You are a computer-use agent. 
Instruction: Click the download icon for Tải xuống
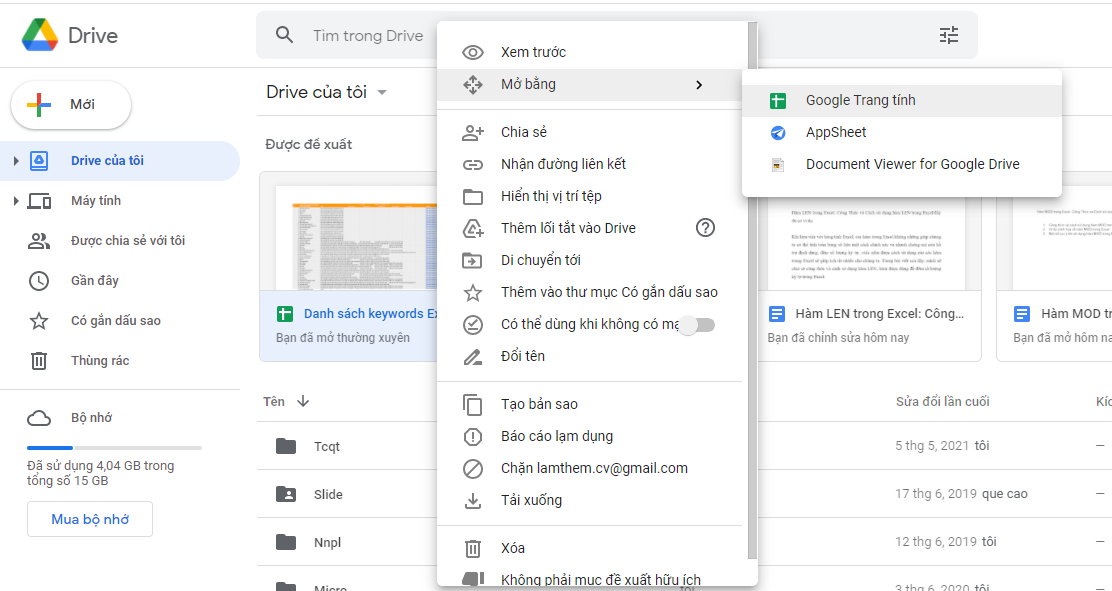(472, 501)
